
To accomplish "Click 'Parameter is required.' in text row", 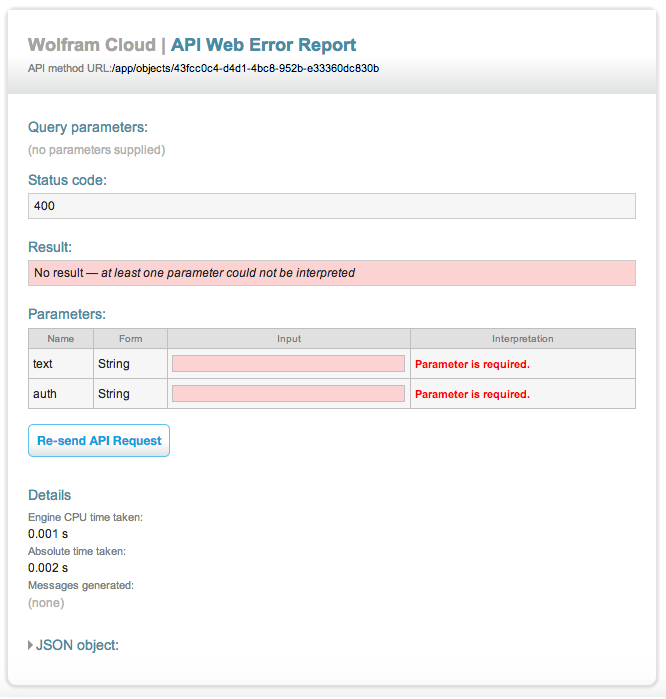I will (x=472, y=364).
